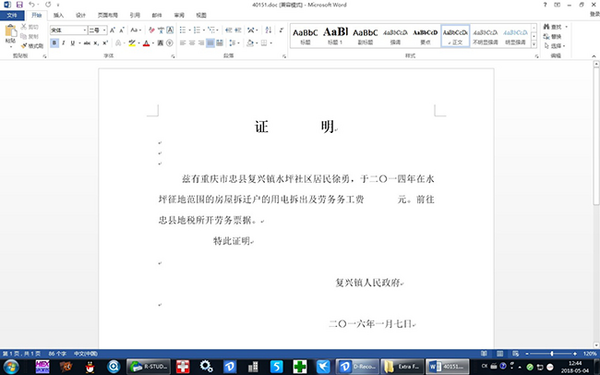Viewport: 600px width, 375px height.
Task: Toggle Italic formatting button
Action: point(64,43)
